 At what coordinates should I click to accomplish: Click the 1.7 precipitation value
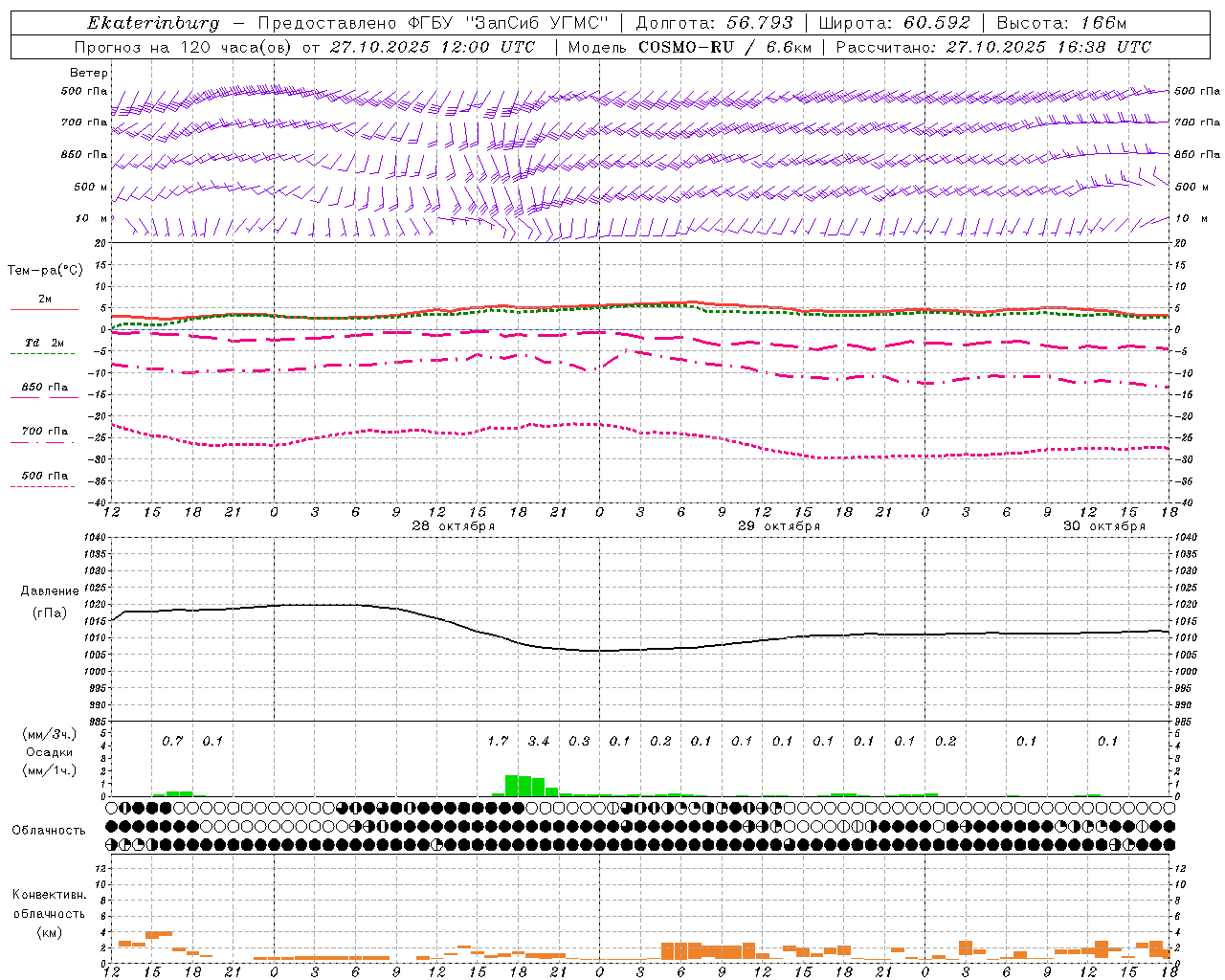click(498, 741)
